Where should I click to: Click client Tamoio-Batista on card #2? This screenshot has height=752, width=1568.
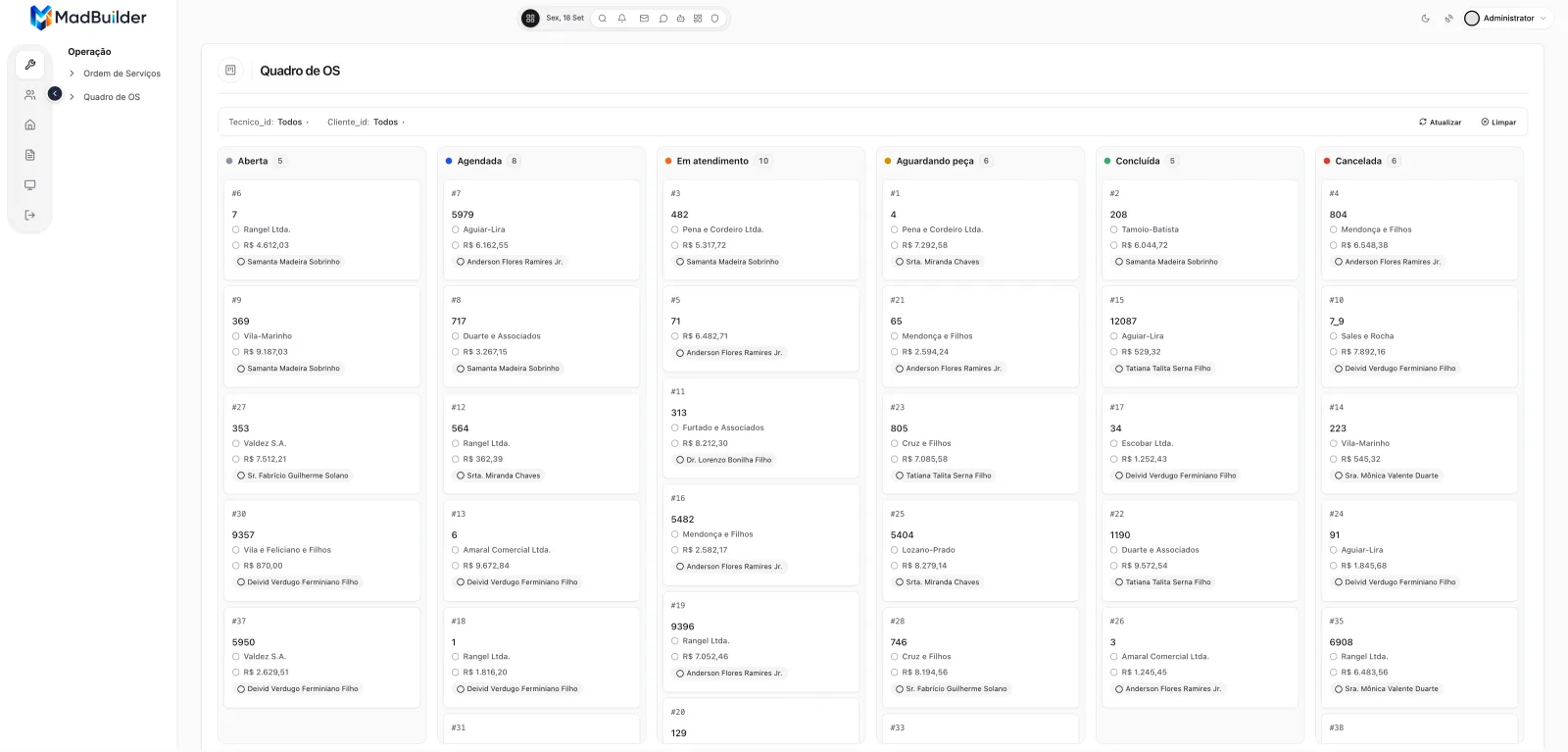1150,229
